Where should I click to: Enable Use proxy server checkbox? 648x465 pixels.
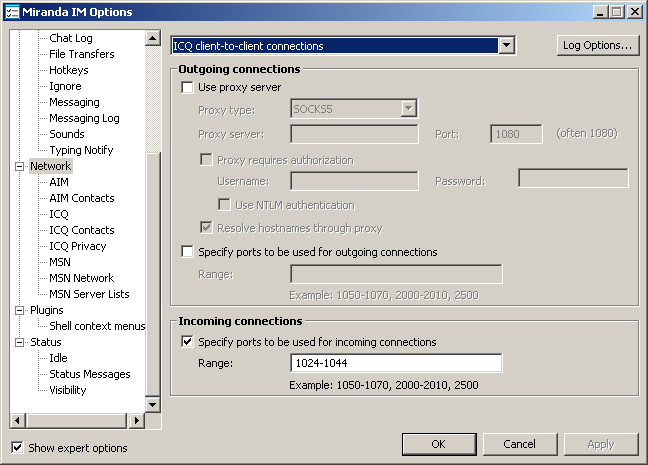[187, 88]
